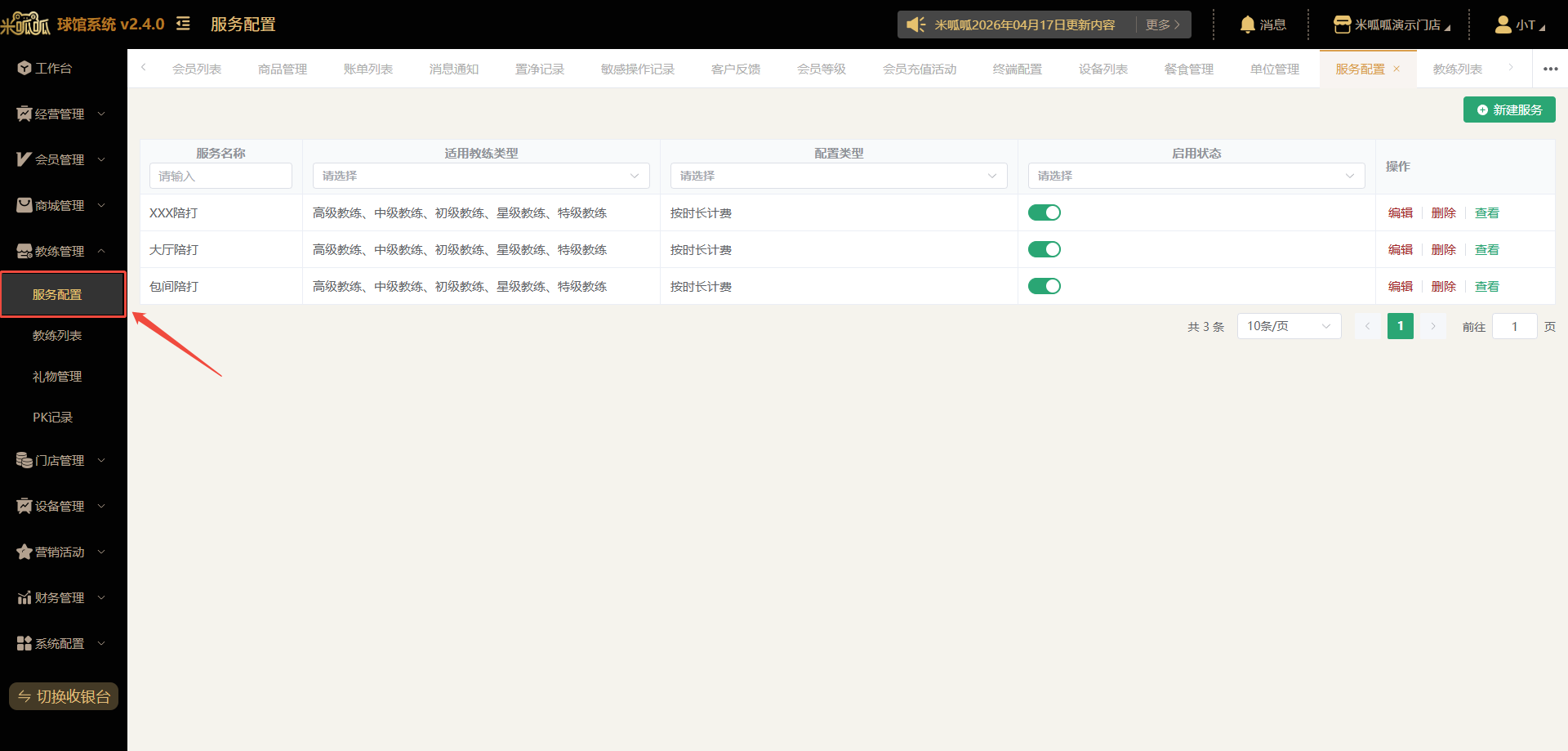Click the 商城管理 sidebar icon
Viewport: 1568px width, 751px height.
[x=24, y=205]
